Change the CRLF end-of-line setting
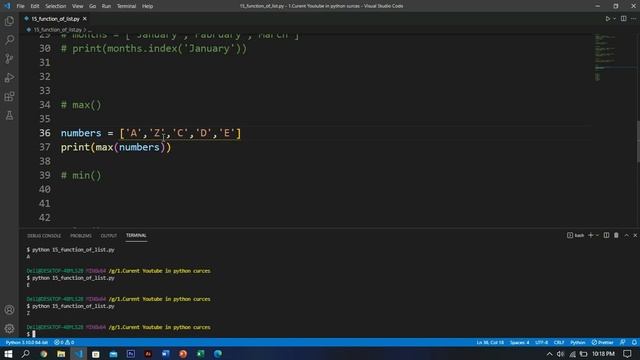 coord(559,342)
